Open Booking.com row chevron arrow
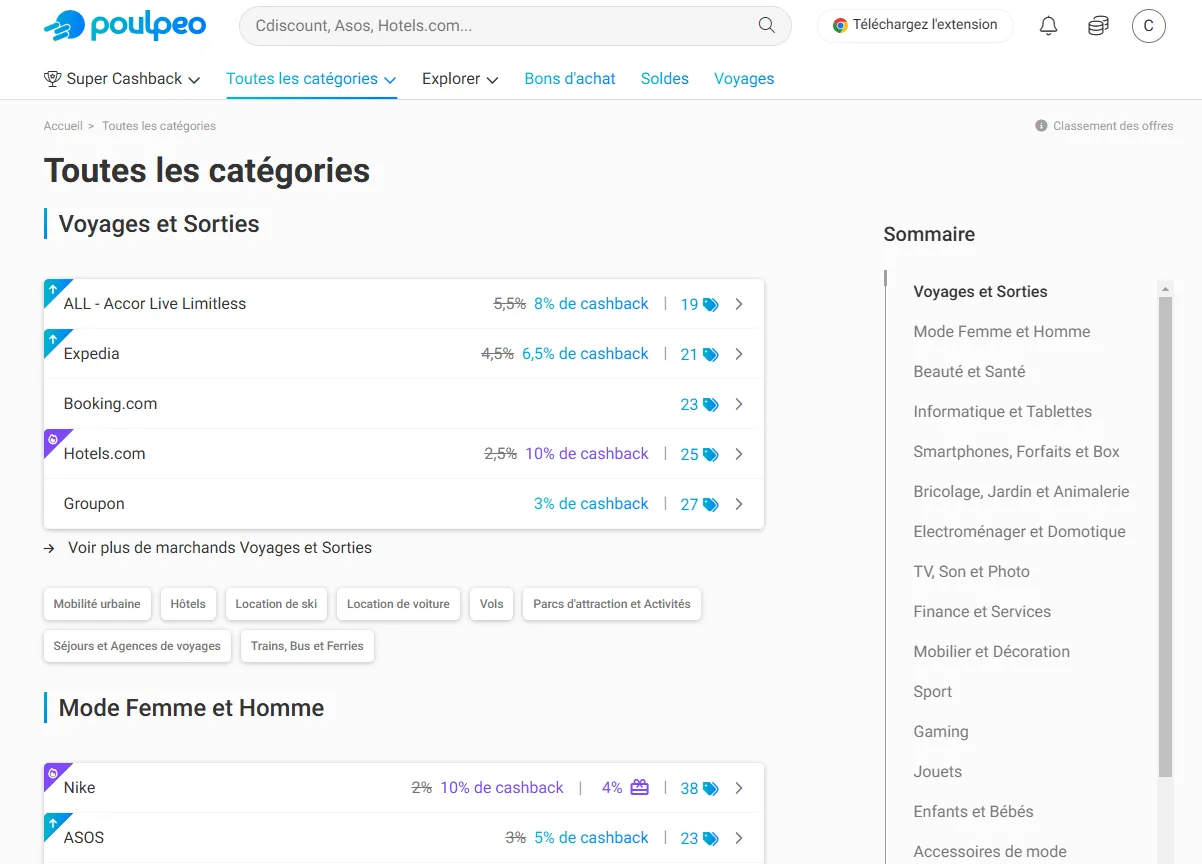Image resolution: width=1202 pixels, height=864 pixels. click(x=739, y=404)
